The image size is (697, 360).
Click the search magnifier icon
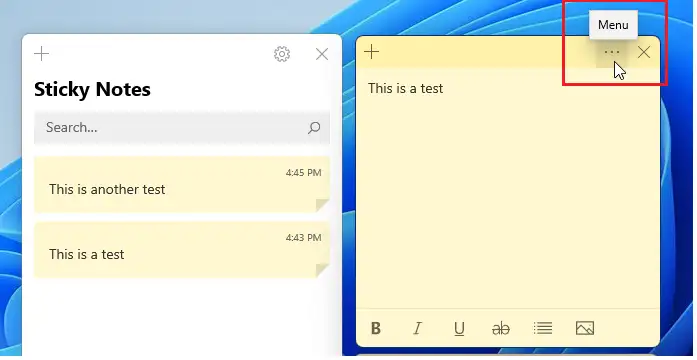tap(314, 128)
